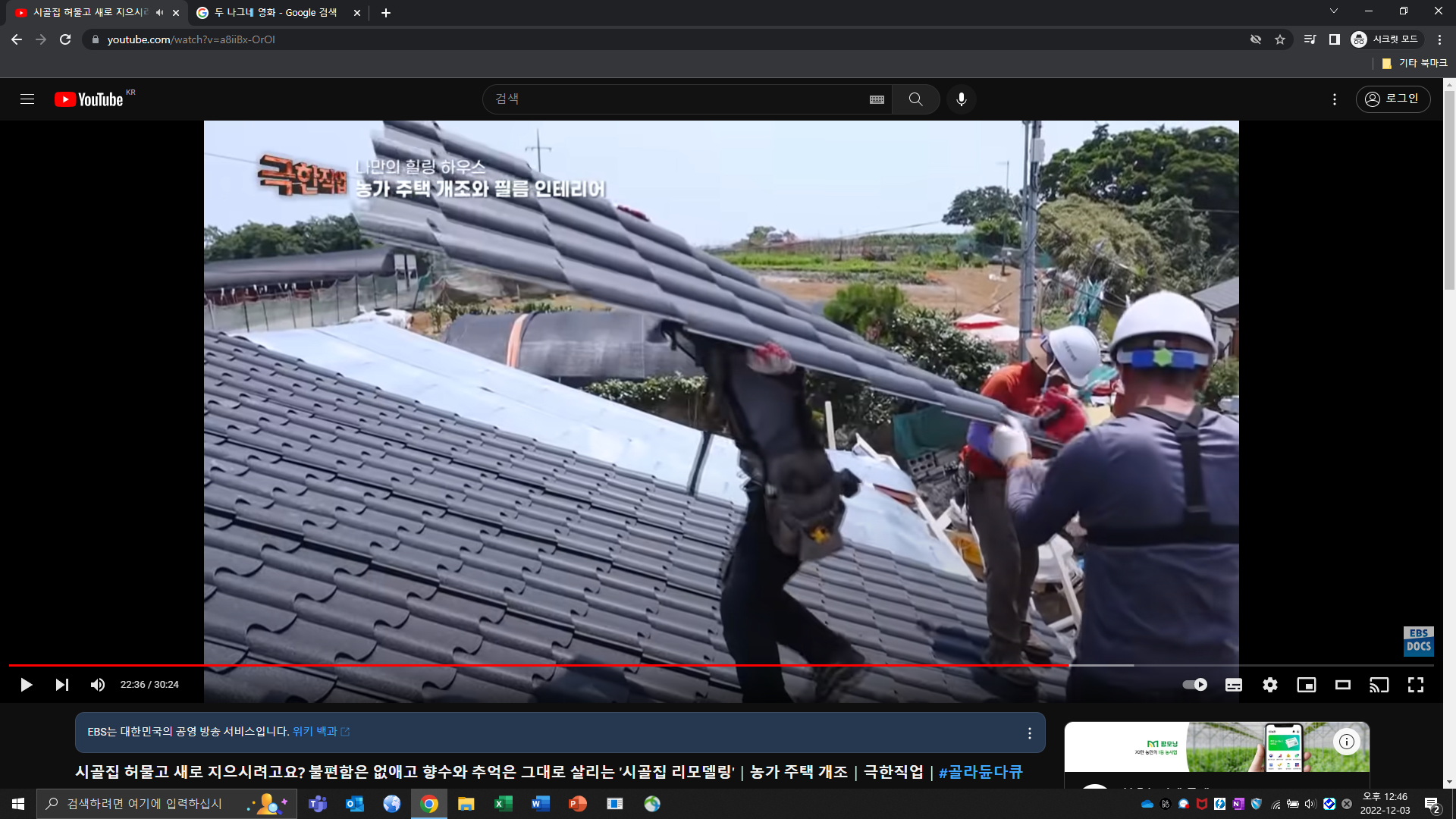
Task: Play the paused YouTube video
Action: [26, 685]
